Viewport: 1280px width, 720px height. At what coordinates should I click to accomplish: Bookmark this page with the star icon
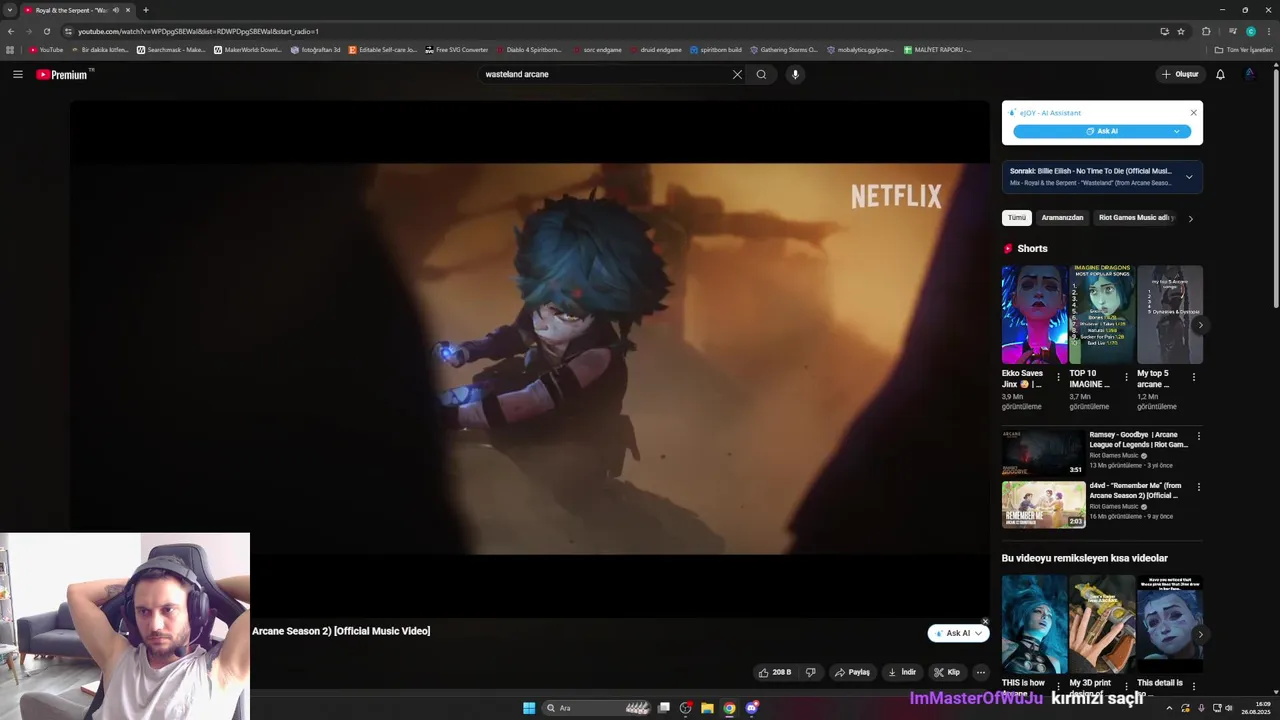pyautogui.click(x=1181, y=31)
